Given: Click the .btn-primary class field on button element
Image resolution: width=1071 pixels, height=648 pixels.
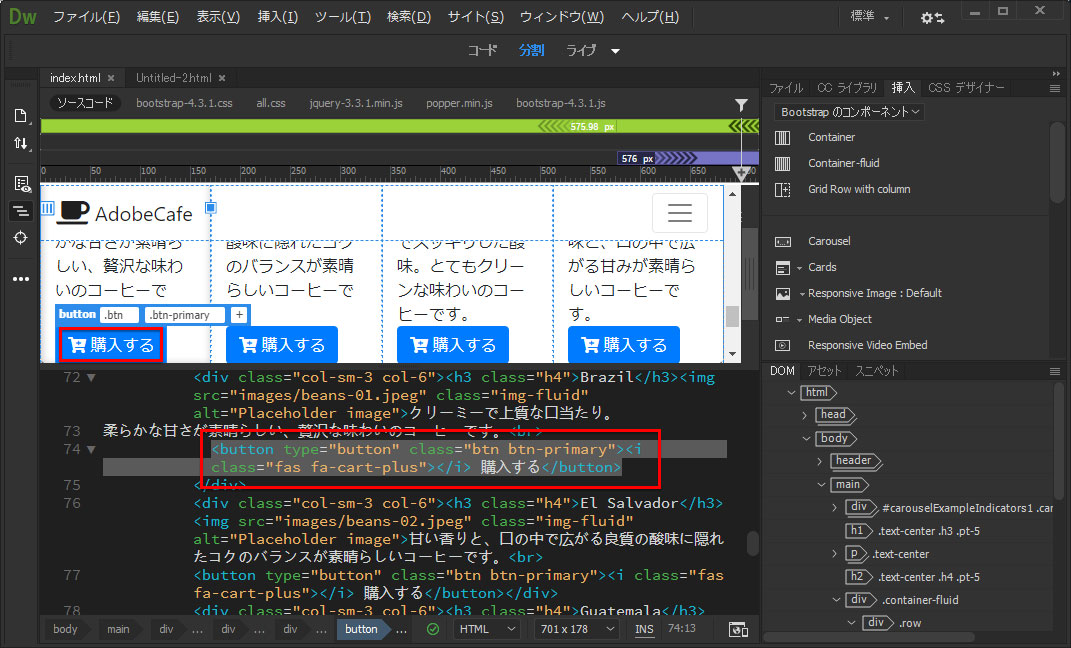Looking at the screenshot, I should point(184,315).
